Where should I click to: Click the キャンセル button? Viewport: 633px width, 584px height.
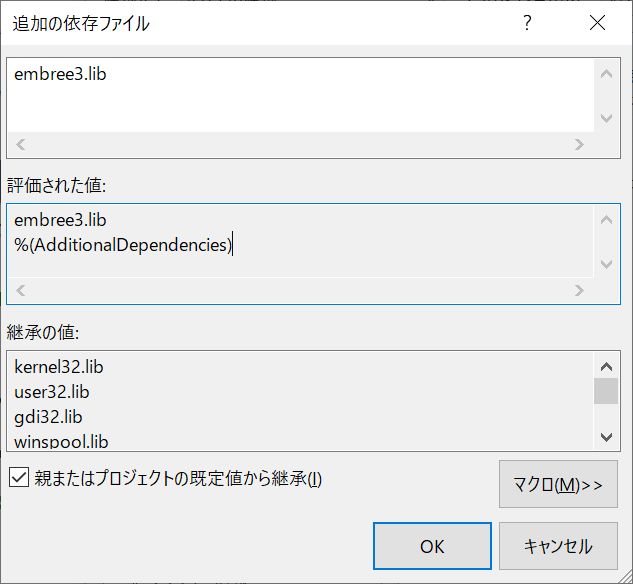558,546
